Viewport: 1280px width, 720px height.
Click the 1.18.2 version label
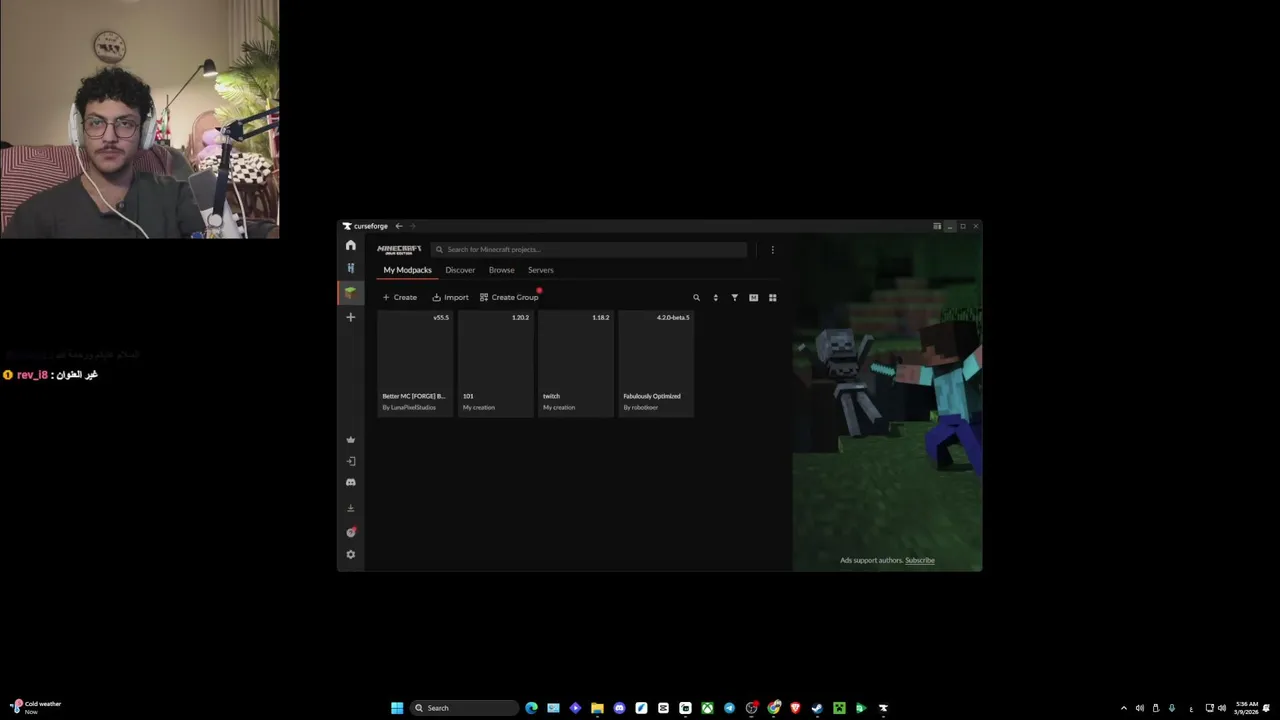pos(600,317)
